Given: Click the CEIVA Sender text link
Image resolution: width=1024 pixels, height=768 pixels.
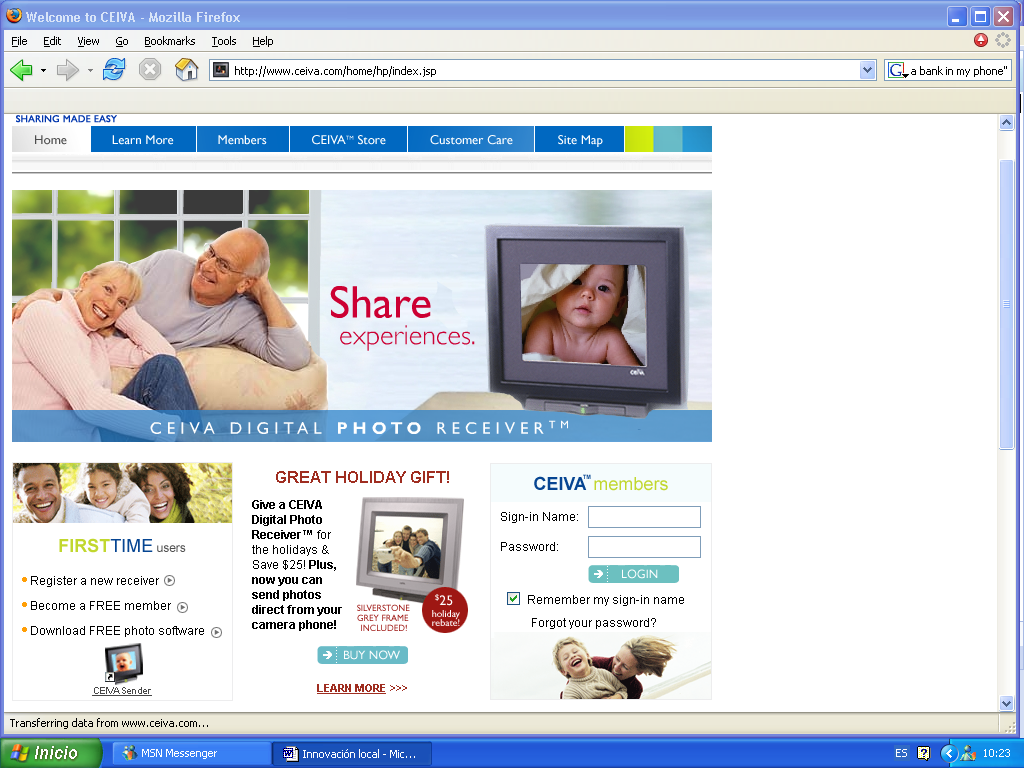Looking at the screenshot, I should click(x=122, y=691).
